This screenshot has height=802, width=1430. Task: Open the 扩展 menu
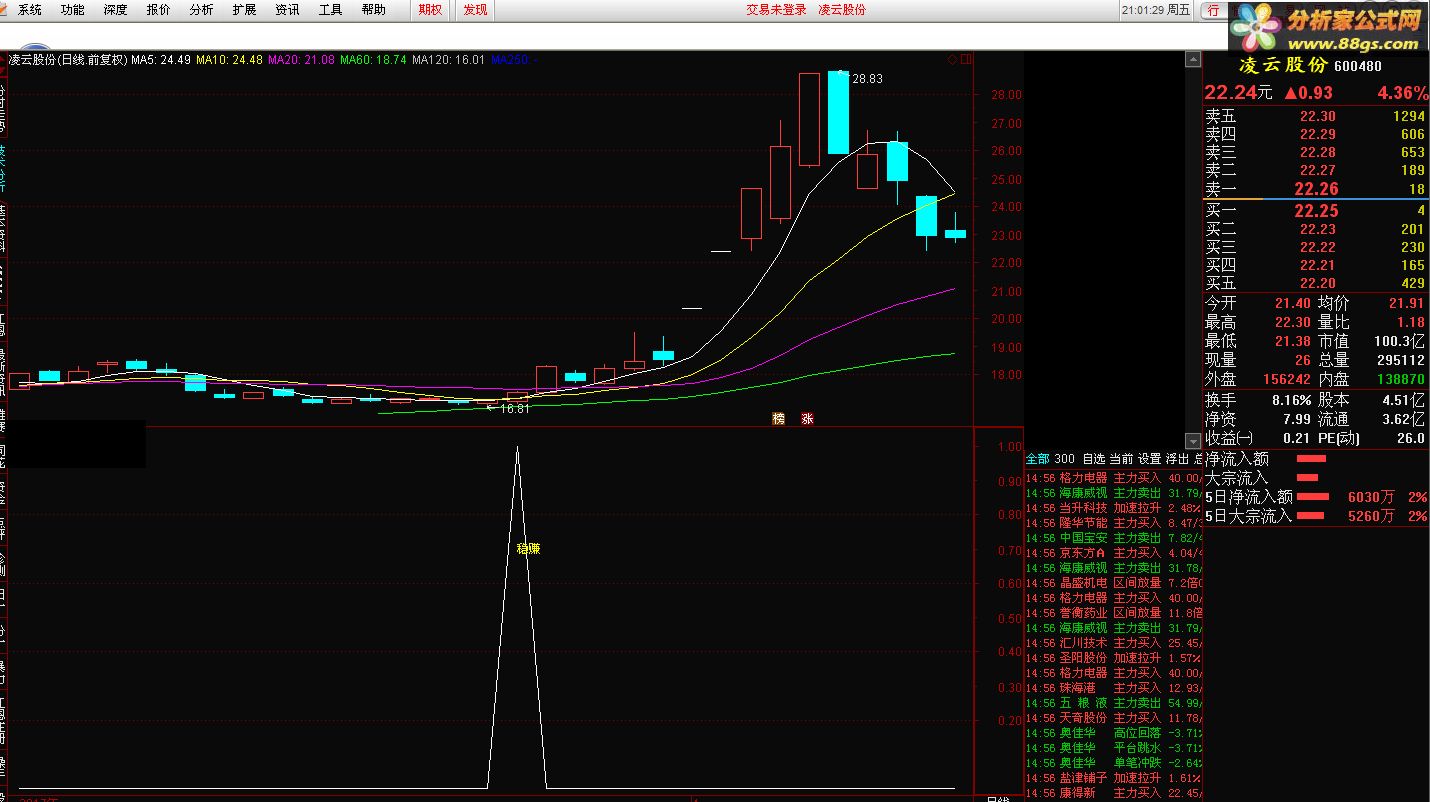click(x=244, y=10)
